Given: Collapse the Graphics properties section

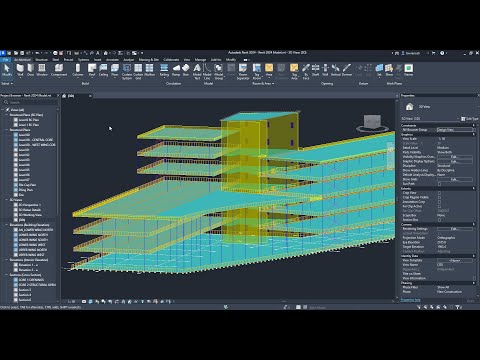Looking at the screenshot, I should point(474,134).
